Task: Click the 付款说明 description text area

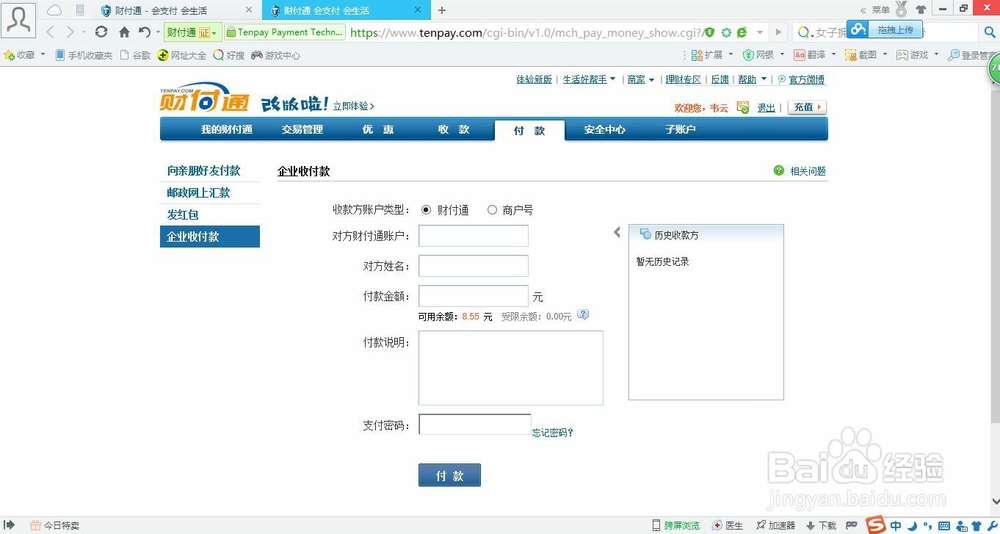Action: [511, 367]
